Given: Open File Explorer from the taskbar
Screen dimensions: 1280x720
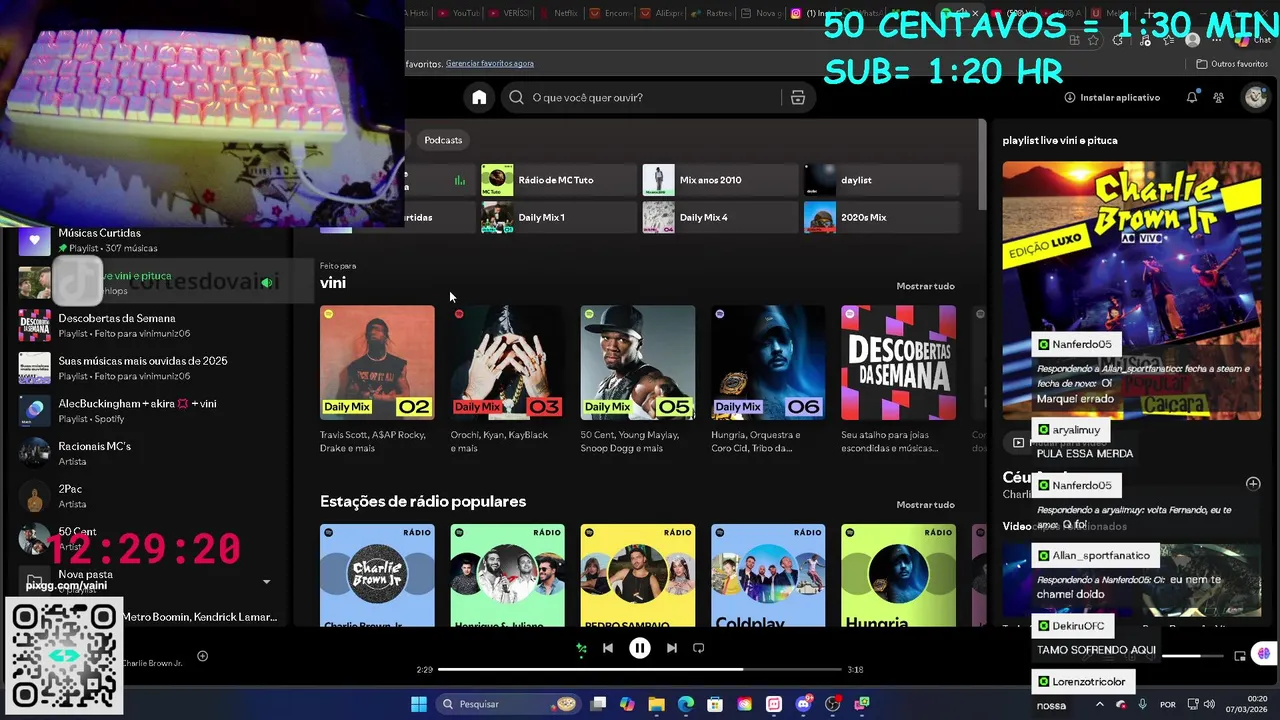Looking at the screenshot, I should coord(656,704).
